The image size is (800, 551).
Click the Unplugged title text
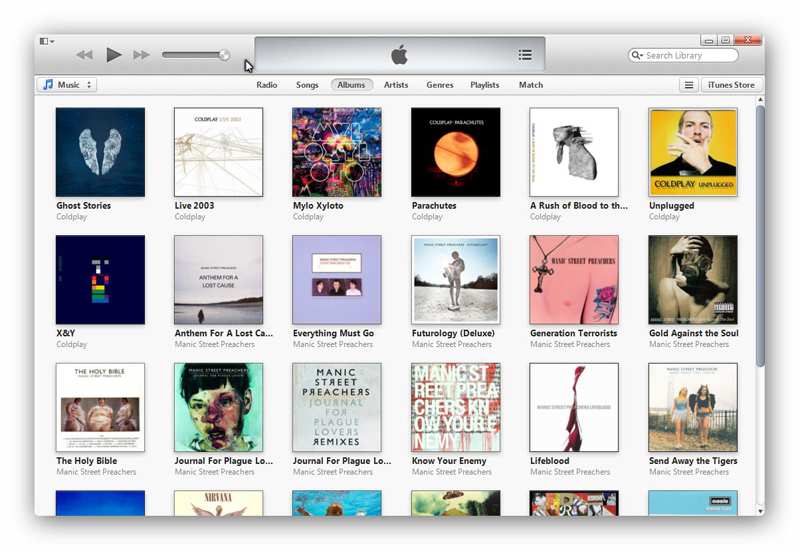[671, 206]
